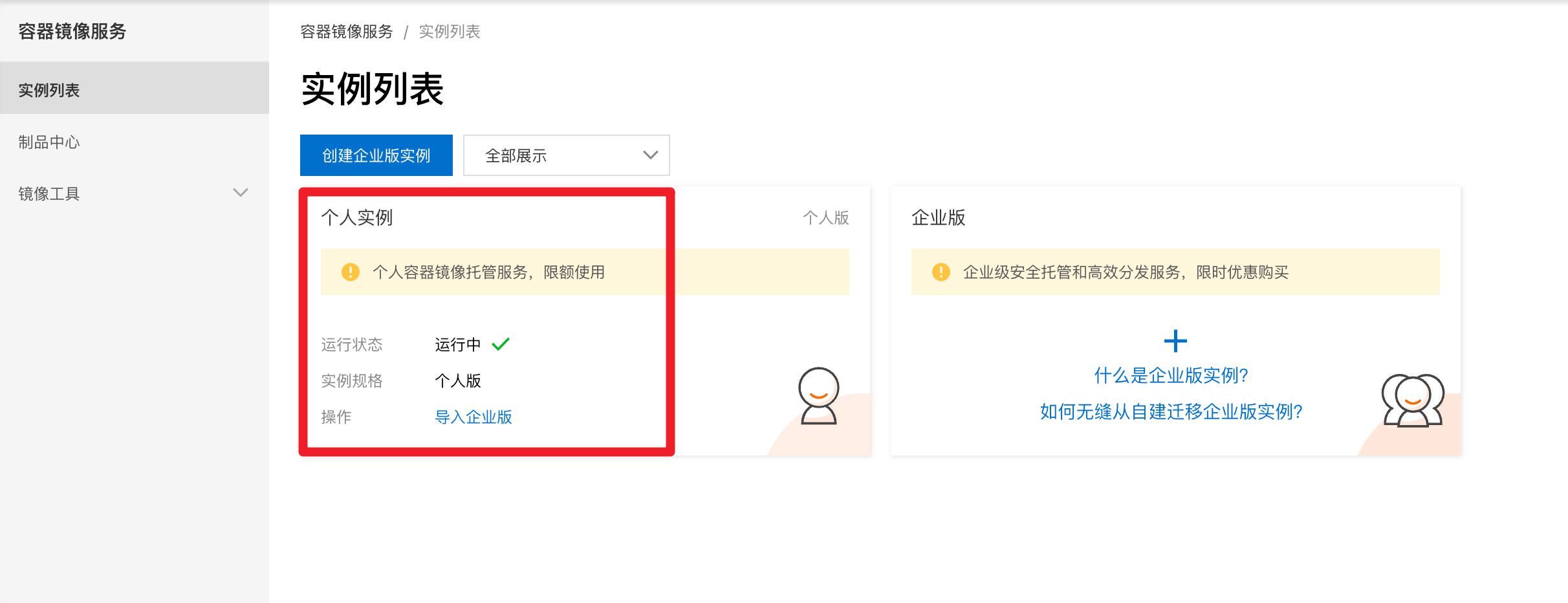Select 实例列表 in the sidebar
This screenshot has height=603, width=1568.
point(49,90)
